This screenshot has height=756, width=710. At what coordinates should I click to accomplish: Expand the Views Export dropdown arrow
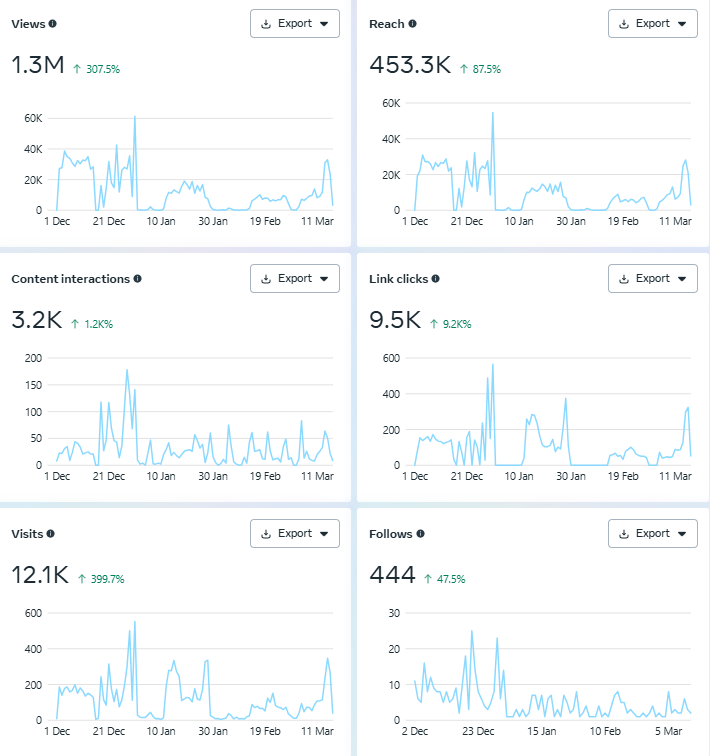click(x=324, y=24)
